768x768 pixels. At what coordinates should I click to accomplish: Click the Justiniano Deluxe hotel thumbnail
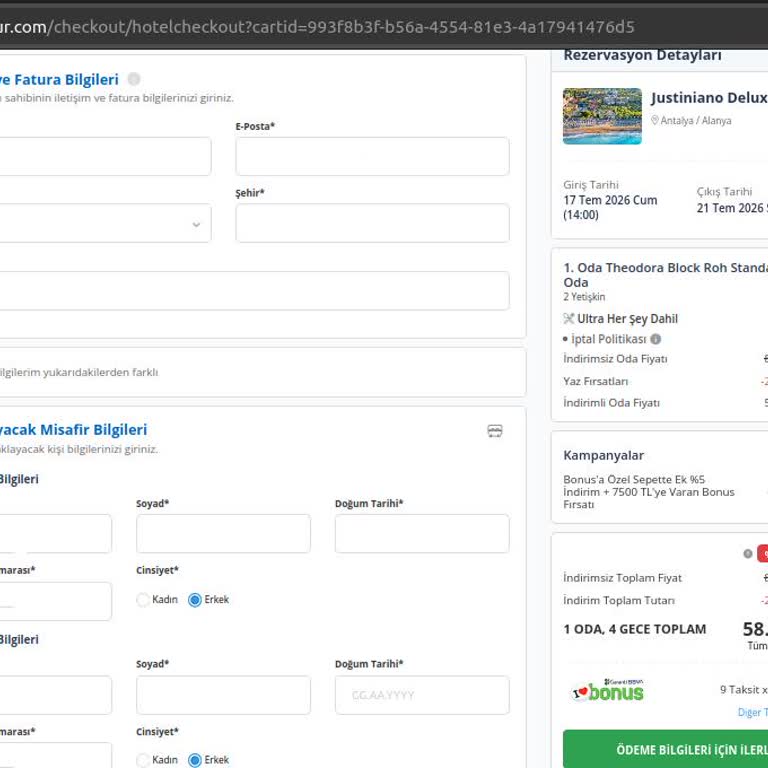[602, 116]
